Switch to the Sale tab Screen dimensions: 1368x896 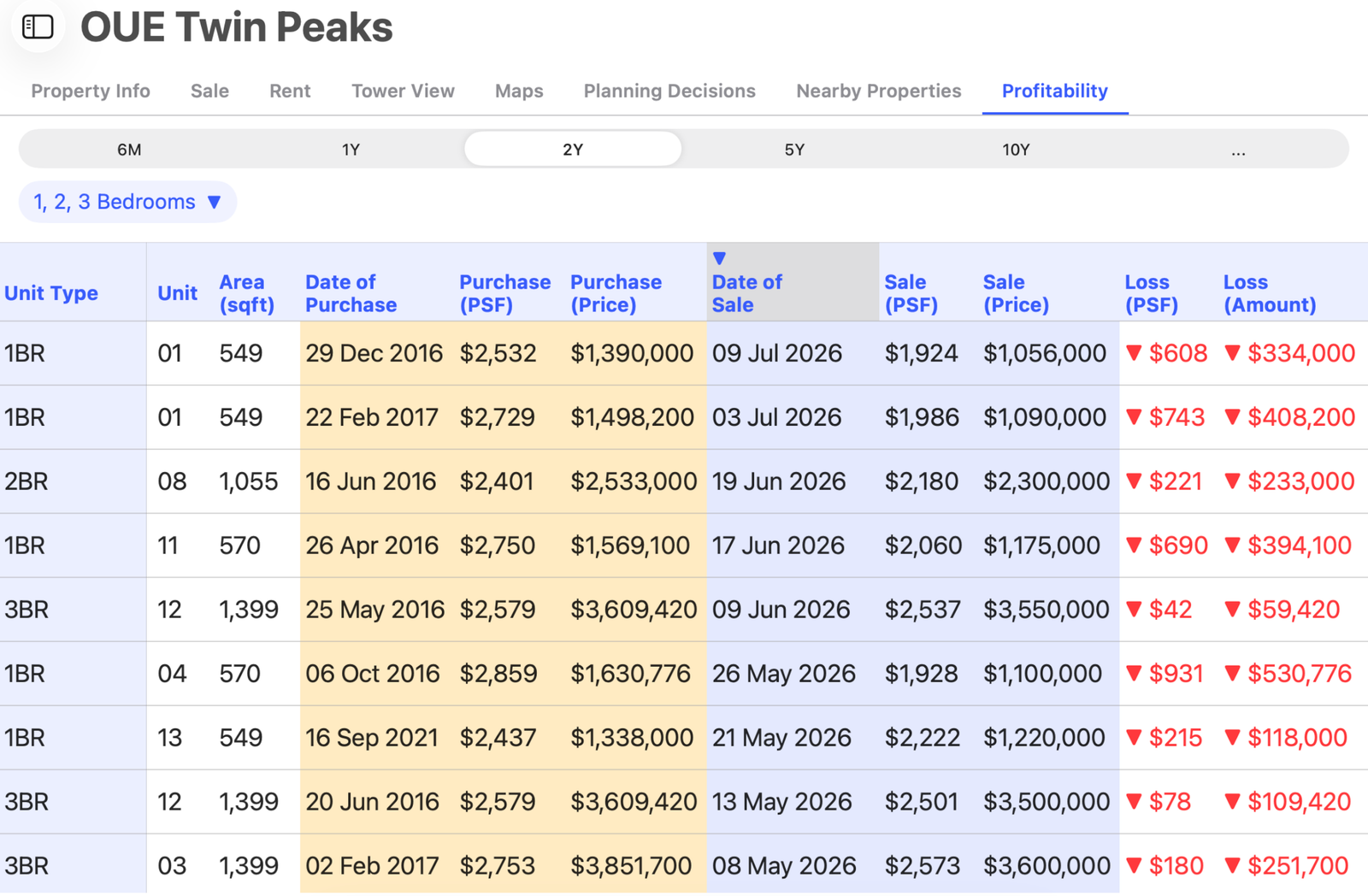coord(209,91)
